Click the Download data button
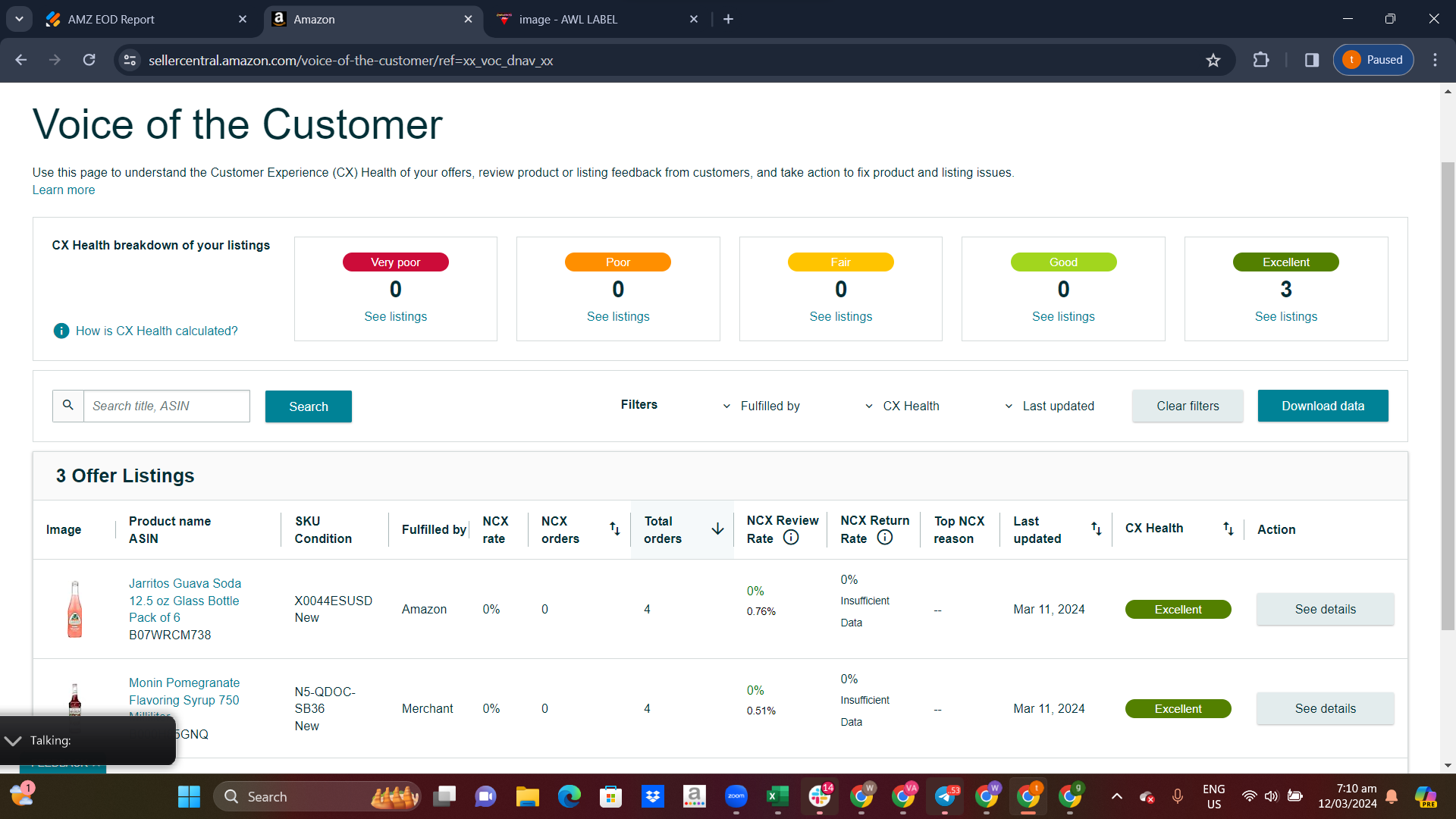The image size is (1456, 819). (x=1323, y=406)
